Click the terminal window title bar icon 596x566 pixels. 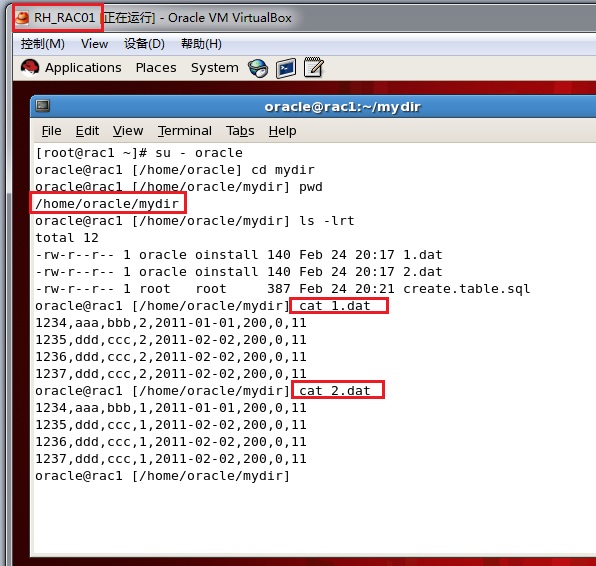43,106
